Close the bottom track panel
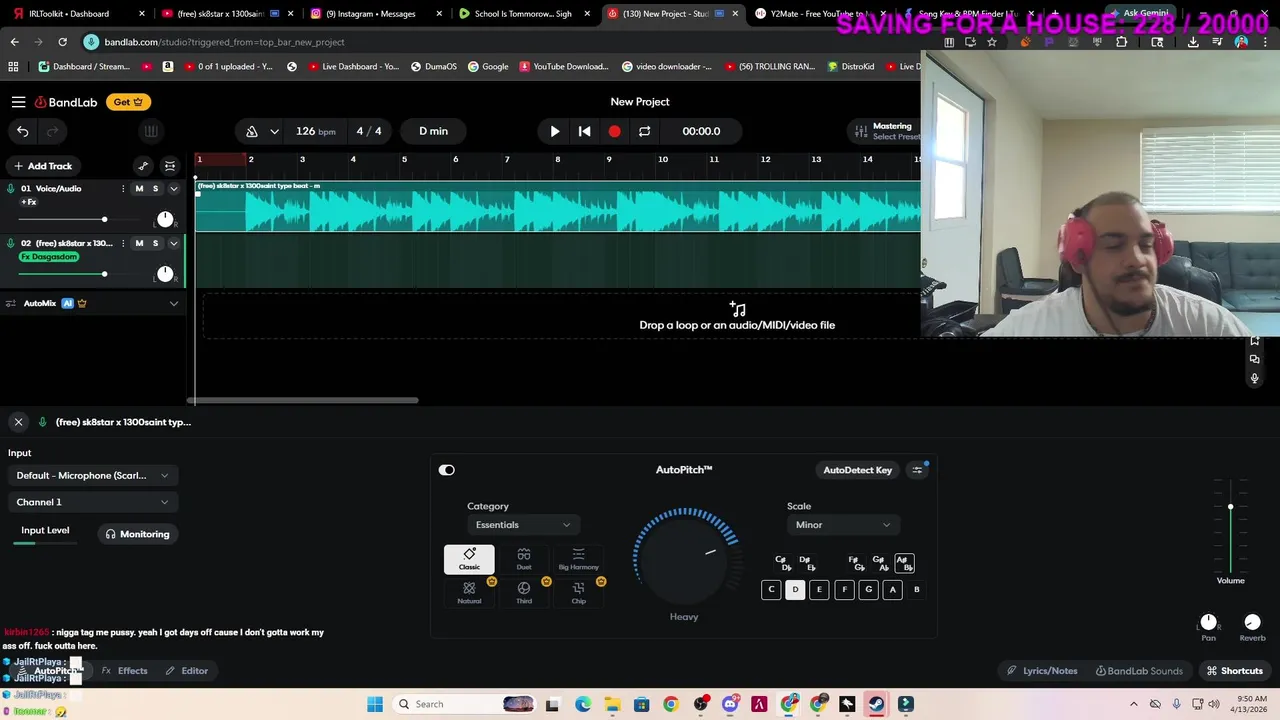 pos(18,422)
